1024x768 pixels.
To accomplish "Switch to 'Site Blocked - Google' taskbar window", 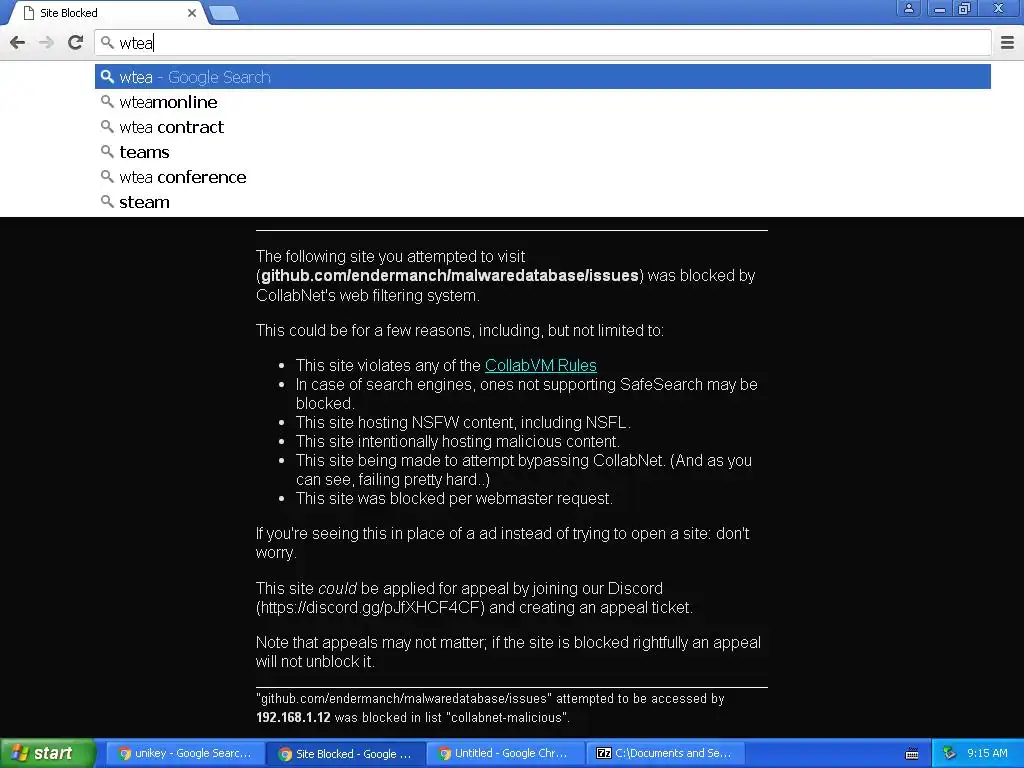I will [x=346, y=754].
